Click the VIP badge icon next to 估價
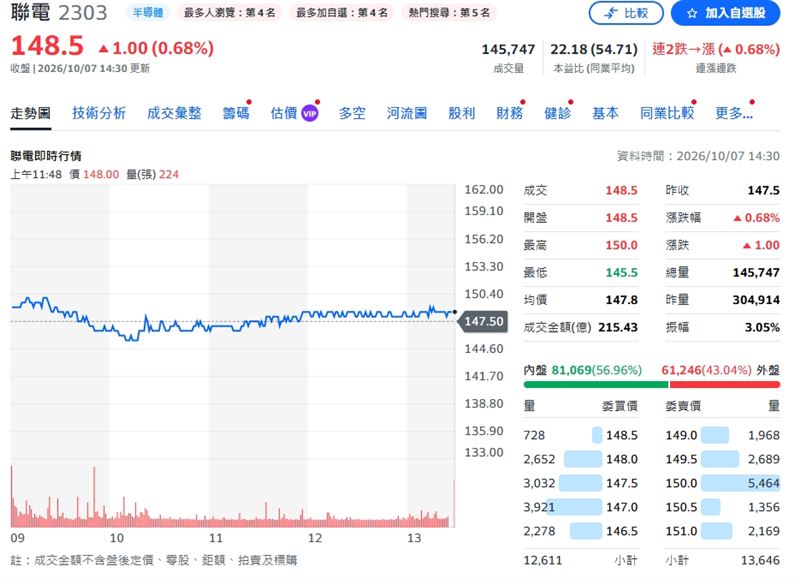The width and height of the screenshot is (800, 578). pyautogui.click(x=310, y=113)
